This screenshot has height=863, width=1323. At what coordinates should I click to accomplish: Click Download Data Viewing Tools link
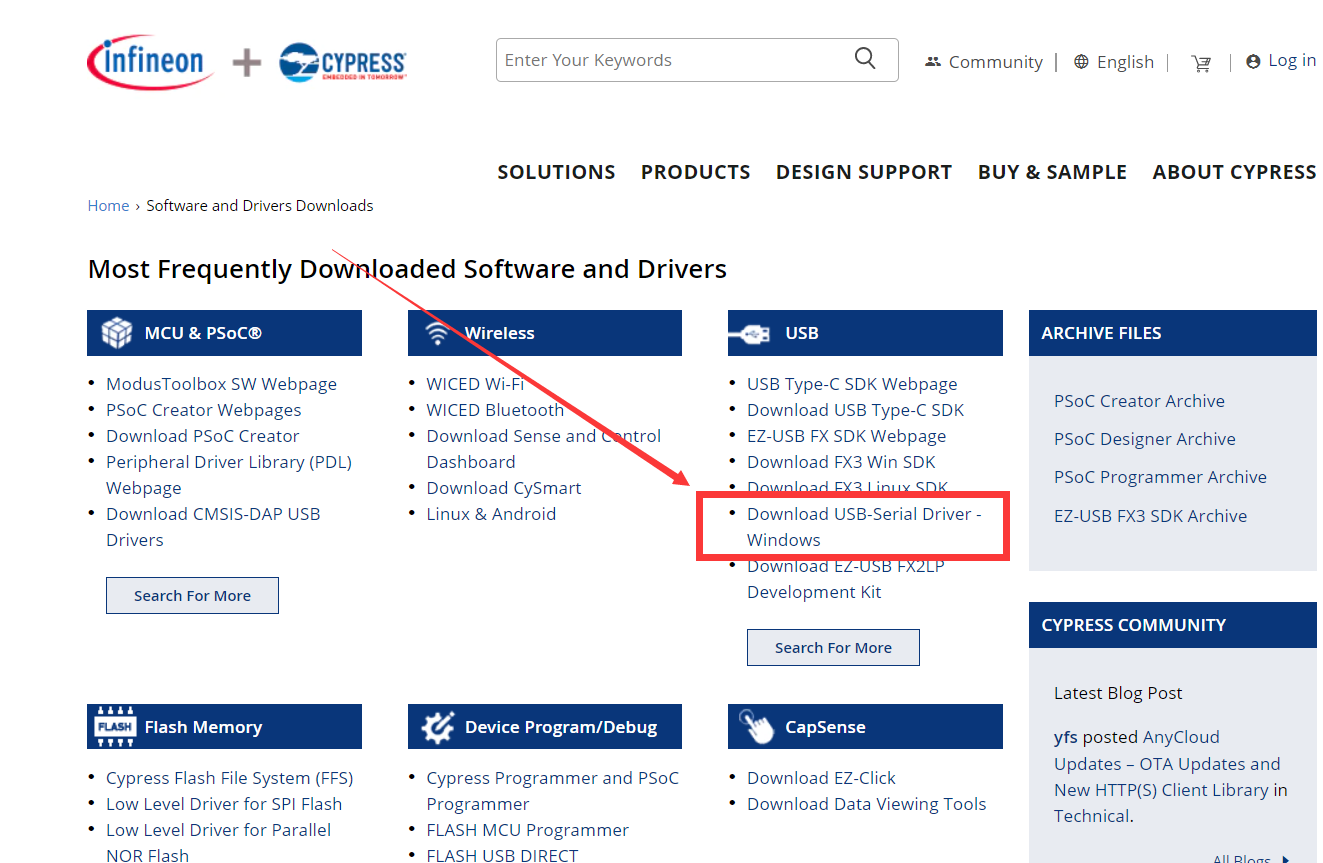[x=866, y=804]
